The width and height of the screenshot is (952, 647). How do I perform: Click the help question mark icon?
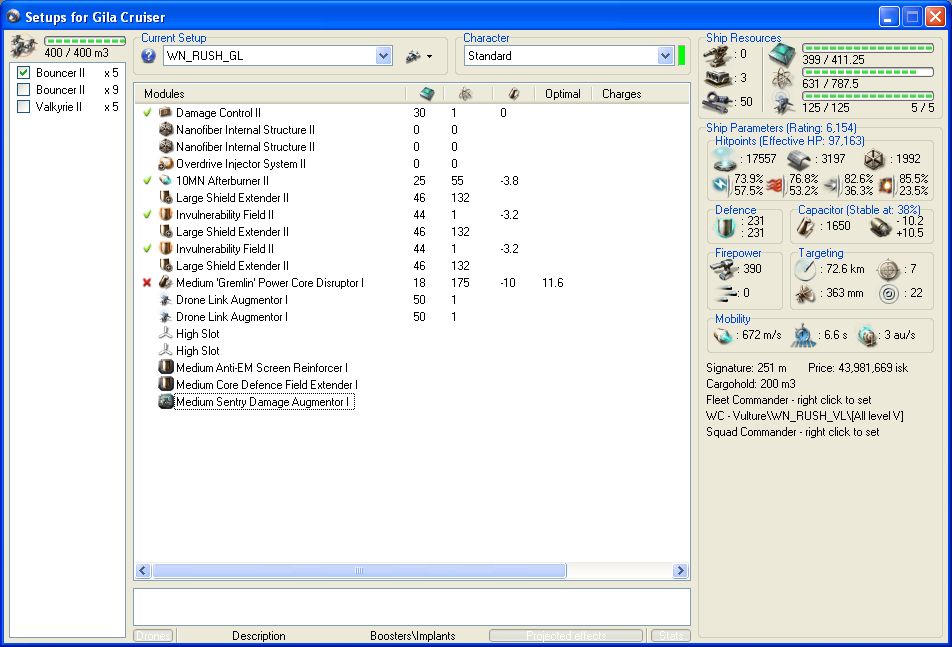tap(148, 56)
